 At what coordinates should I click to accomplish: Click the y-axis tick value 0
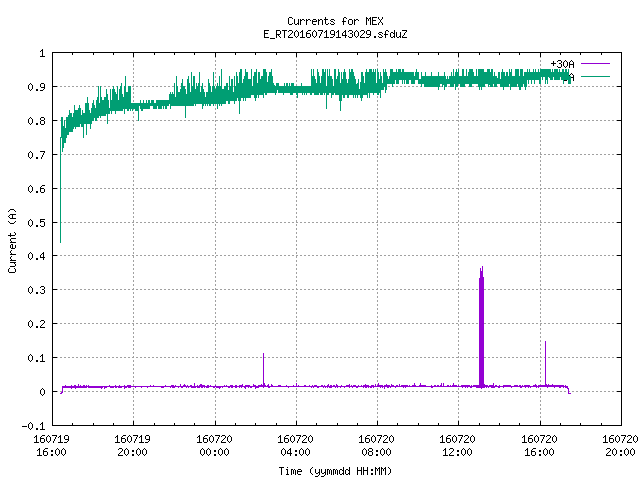point(42,392)
